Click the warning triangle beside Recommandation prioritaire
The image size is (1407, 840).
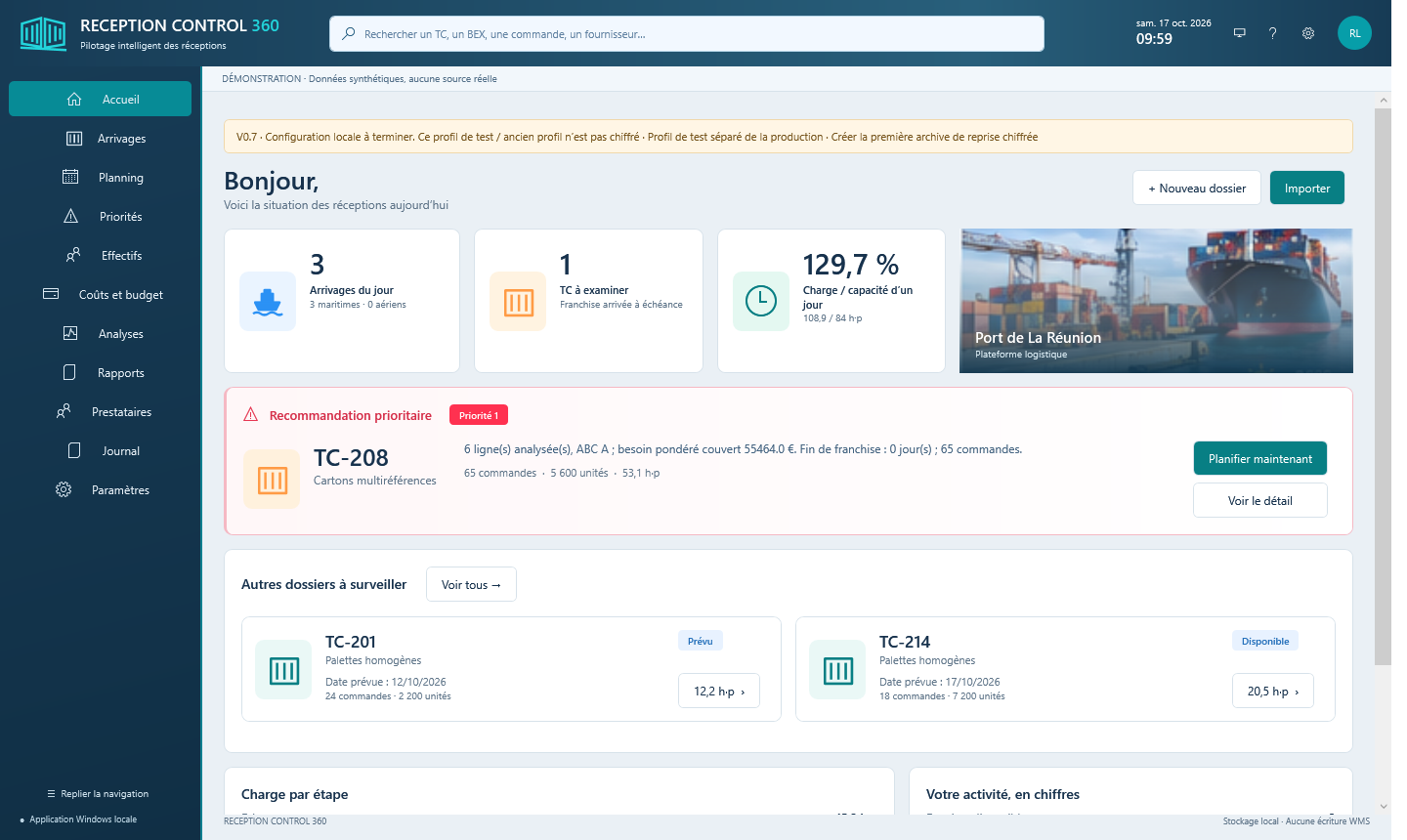coord(251,415)
